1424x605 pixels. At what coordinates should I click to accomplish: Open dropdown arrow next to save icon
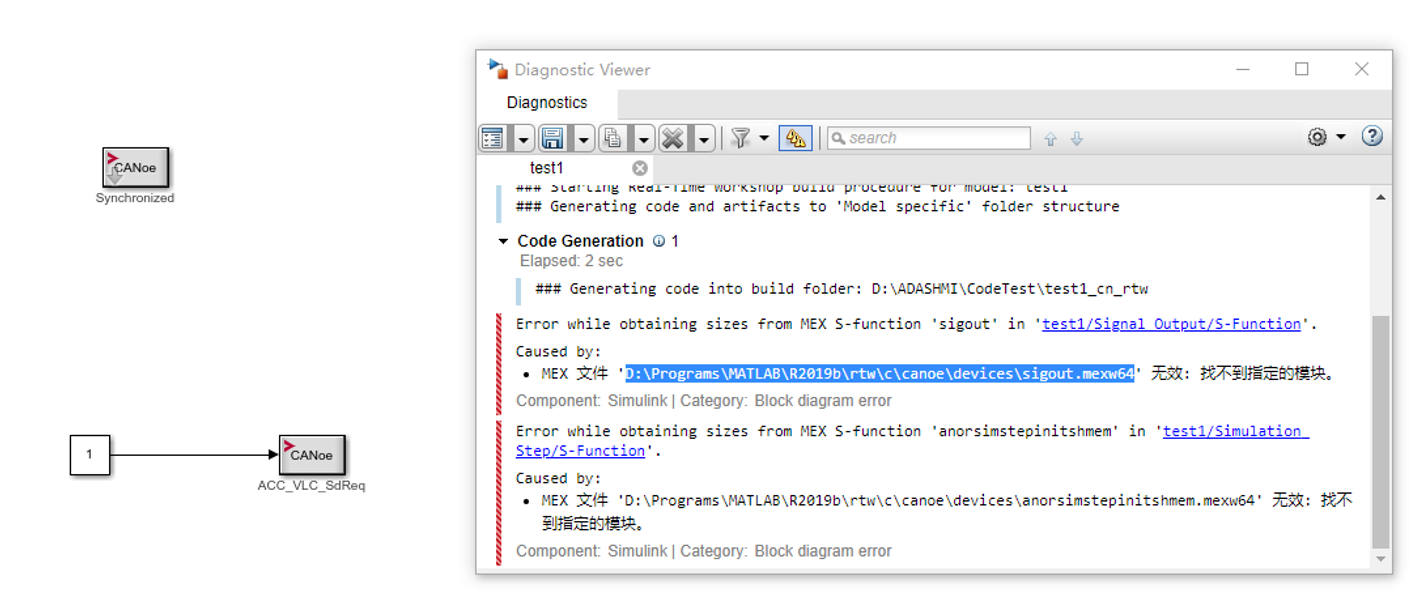pos(584,139)
